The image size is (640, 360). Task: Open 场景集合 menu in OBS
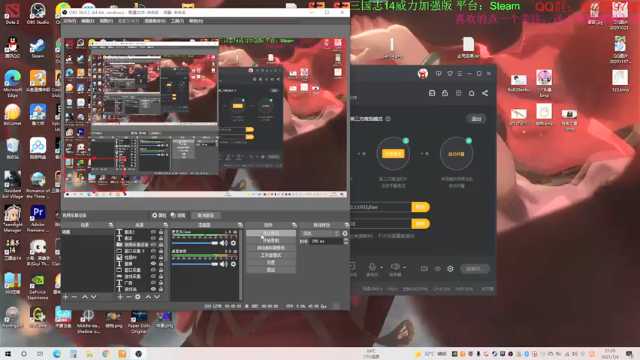coord(155,21)
